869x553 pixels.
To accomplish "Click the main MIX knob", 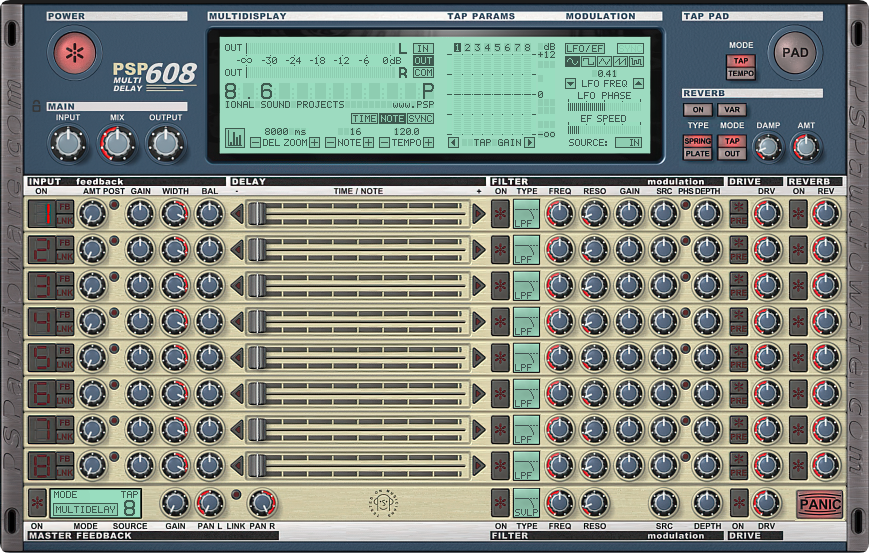I will [x=116, y=144].
